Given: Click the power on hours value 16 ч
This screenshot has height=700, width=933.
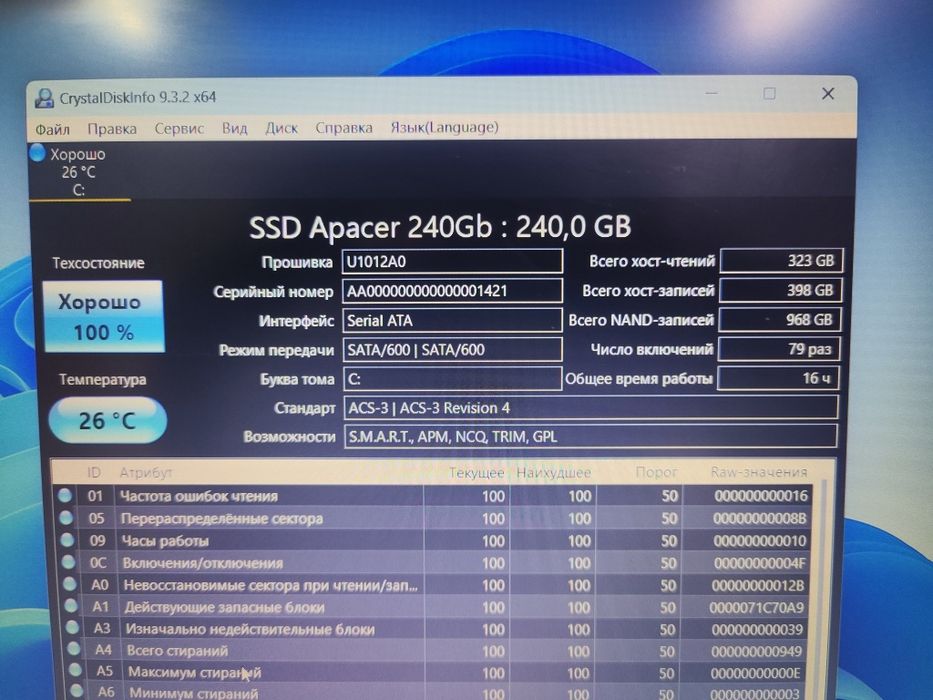Looking at the screenshot, I should coord(778,378).
